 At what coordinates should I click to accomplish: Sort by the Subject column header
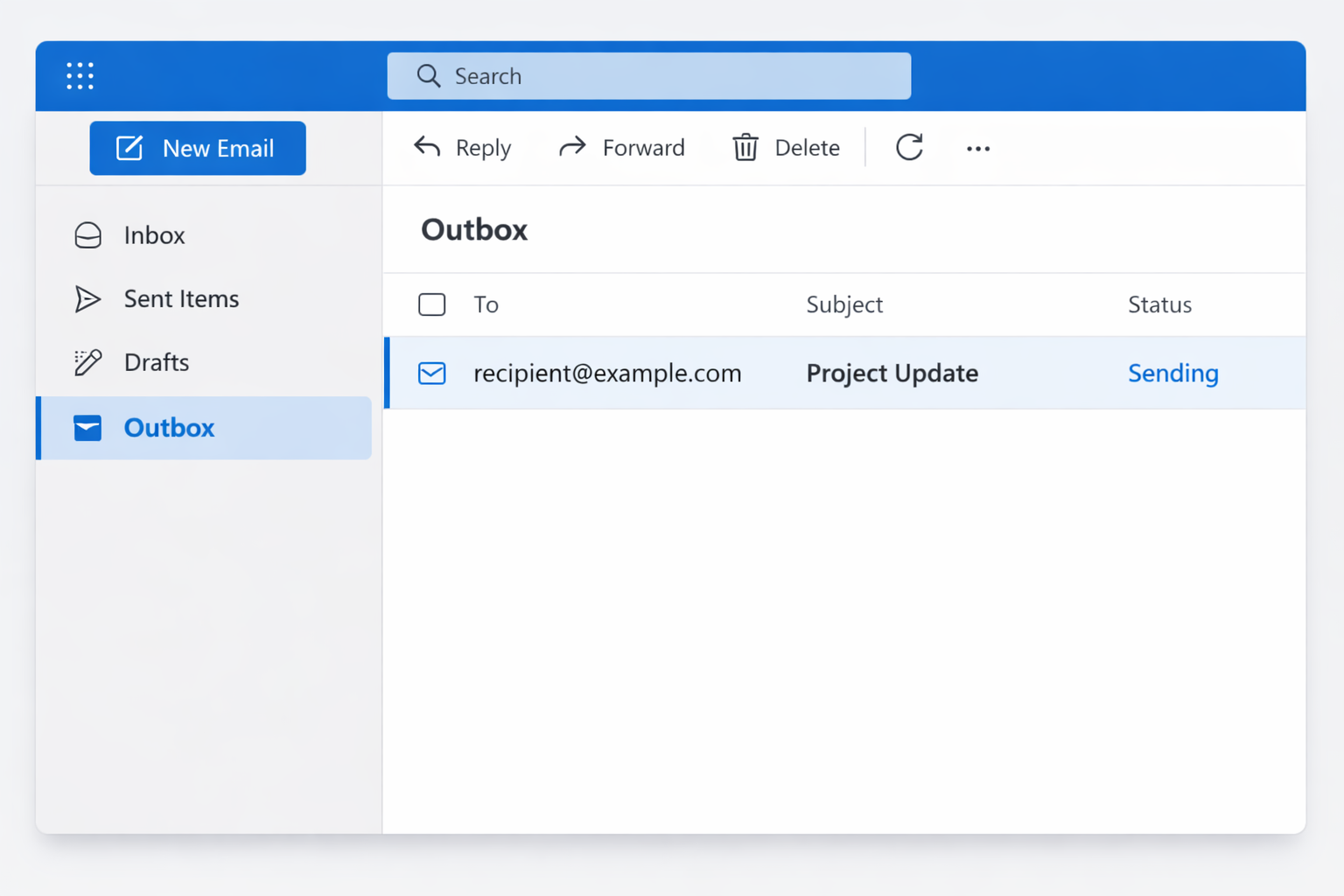(x=843, y=304)
